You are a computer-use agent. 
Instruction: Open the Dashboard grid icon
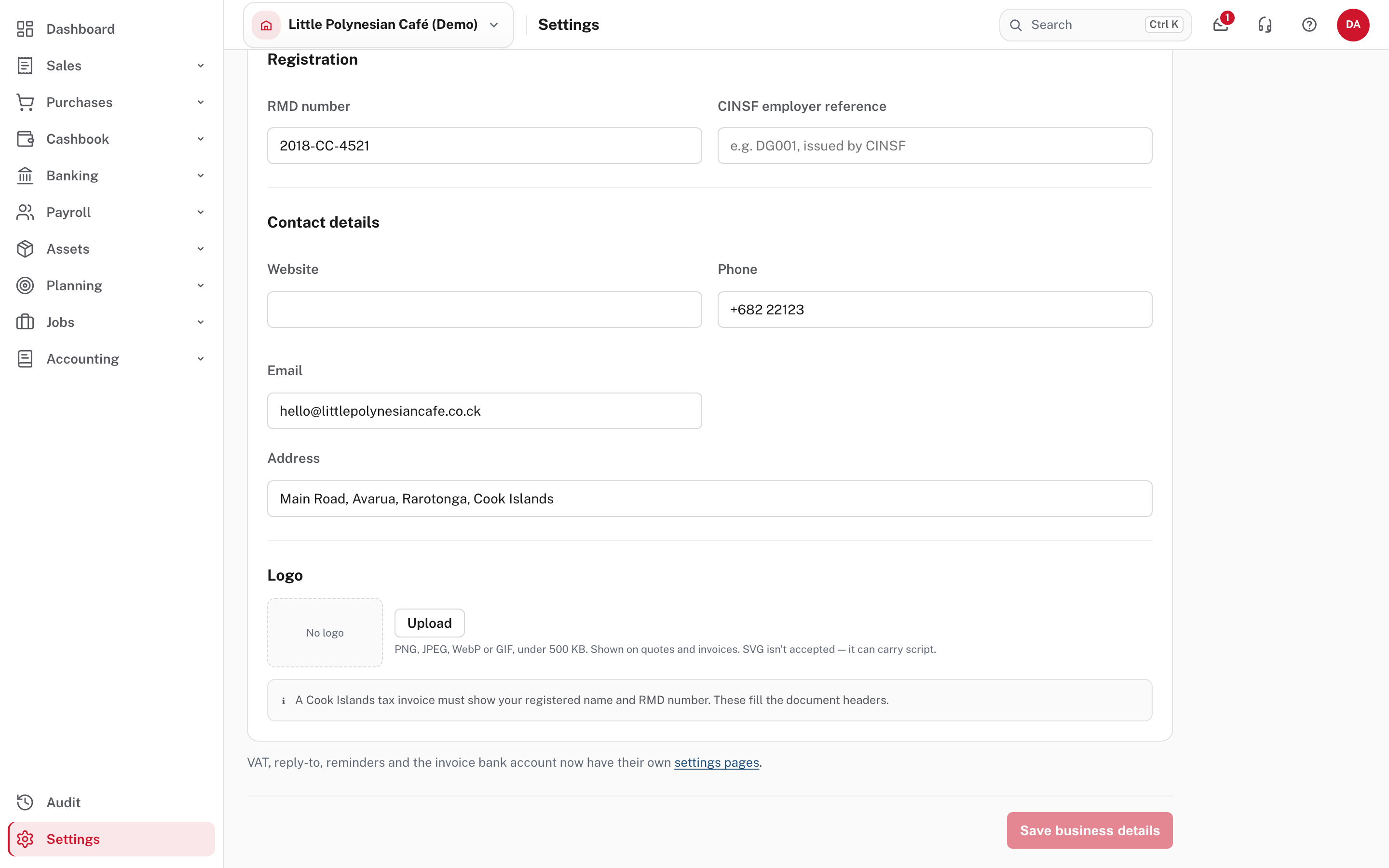25,29
